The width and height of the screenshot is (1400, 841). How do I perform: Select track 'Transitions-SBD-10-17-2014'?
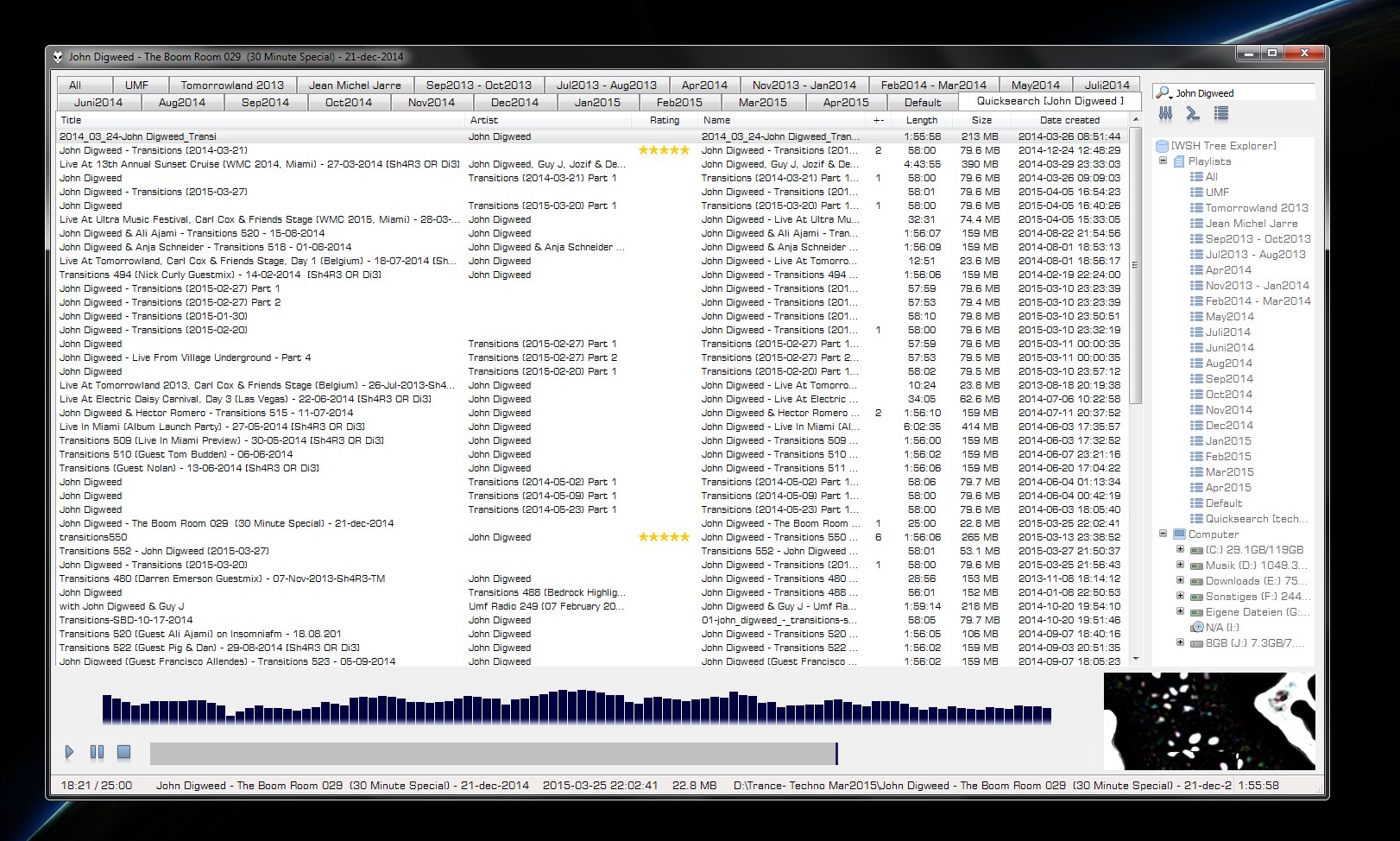594,620
